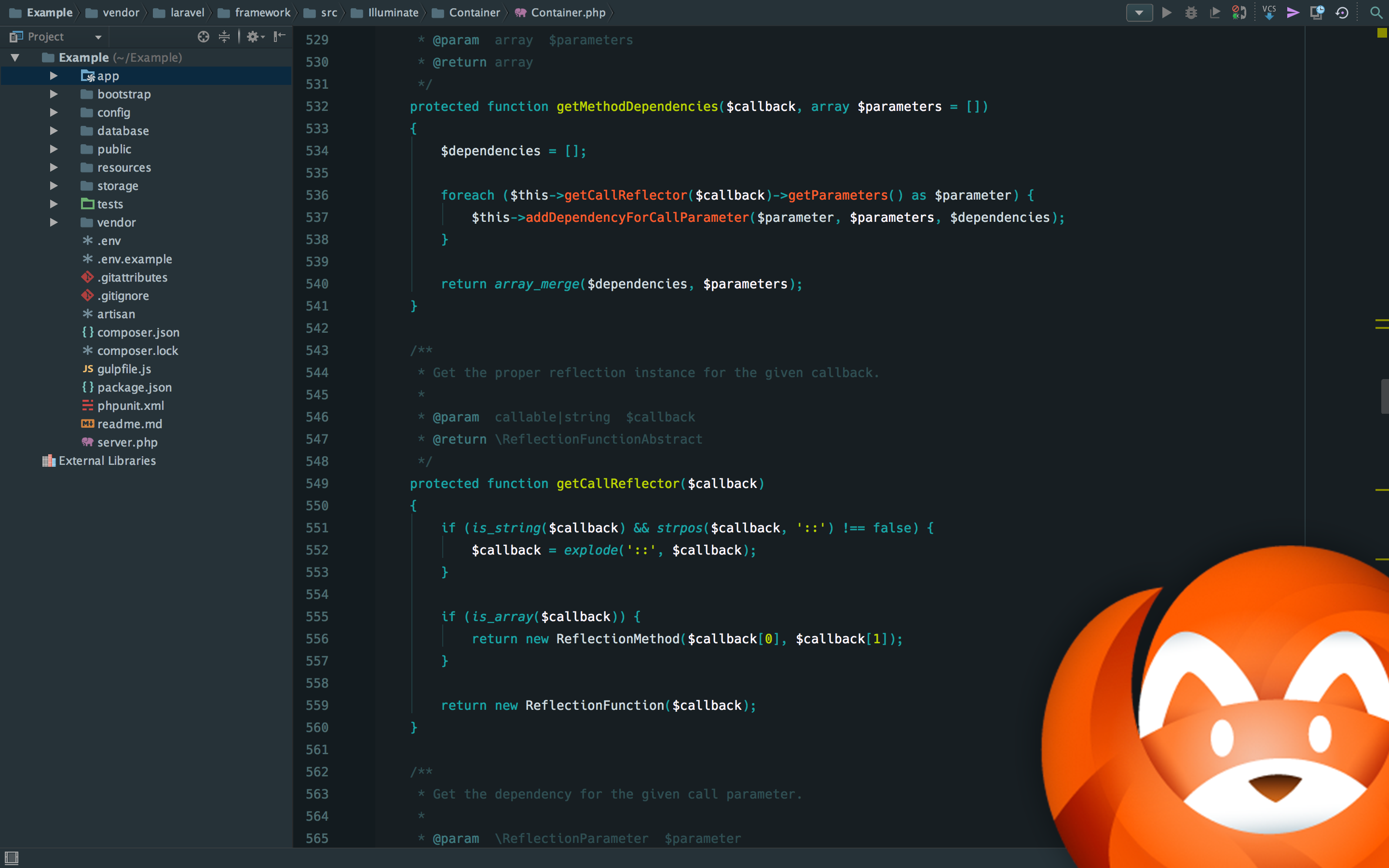
Task: Collapse all in Project panel
Action: pos(224,37)
